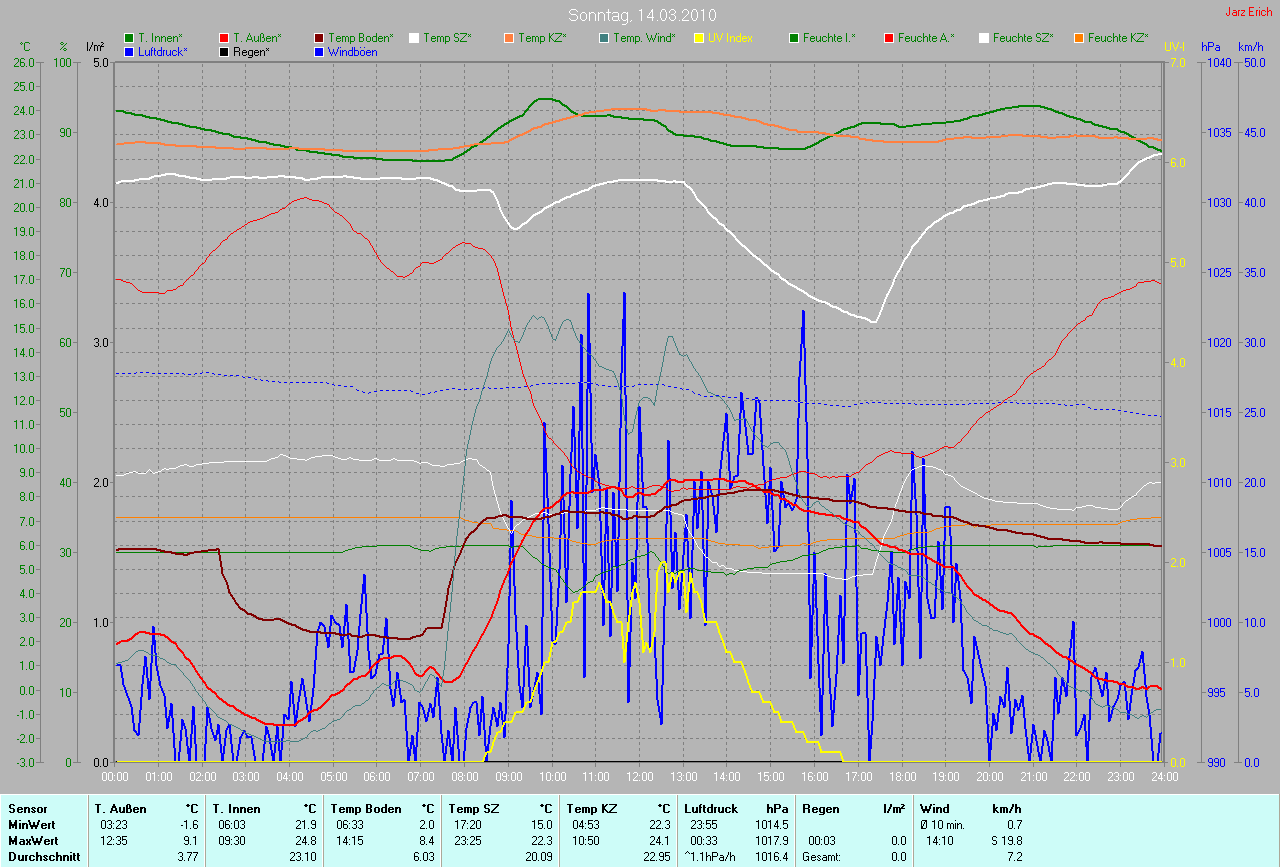Screen dimensions: 1280x867
Task: Click the T. Innen average 23.10
Action: [304, 857]
